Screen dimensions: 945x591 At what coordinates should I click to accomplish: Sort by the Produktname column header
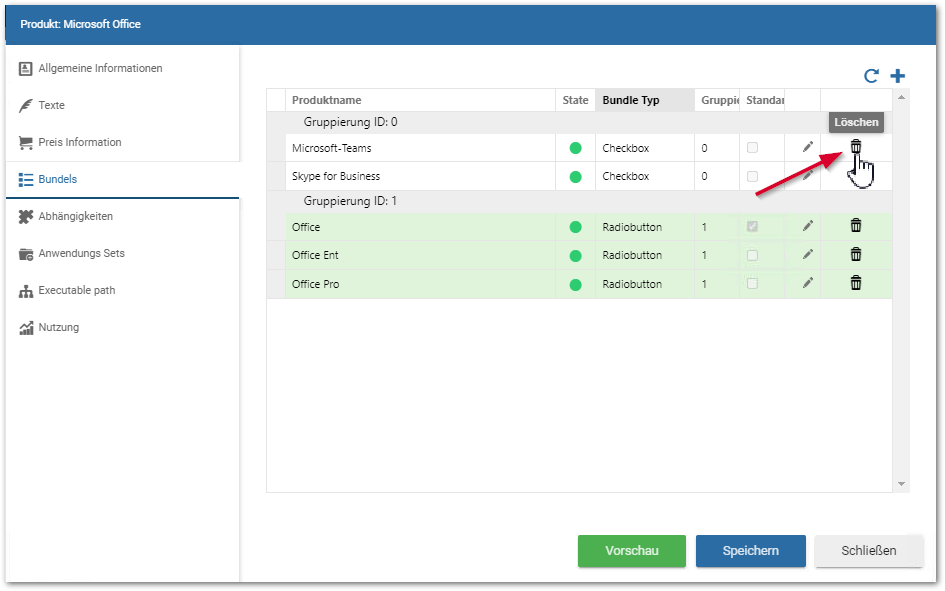(420, 101)
